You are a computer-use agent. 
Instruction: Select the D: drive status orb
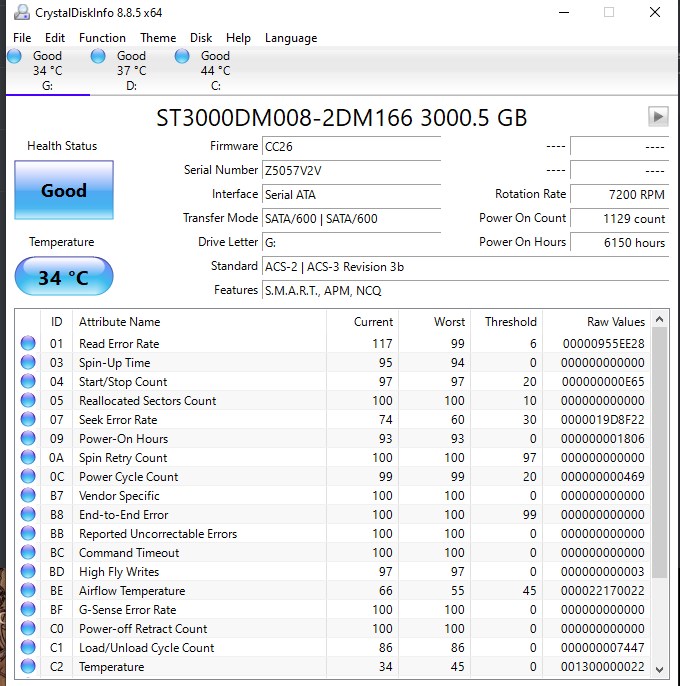tap(98, 56)
